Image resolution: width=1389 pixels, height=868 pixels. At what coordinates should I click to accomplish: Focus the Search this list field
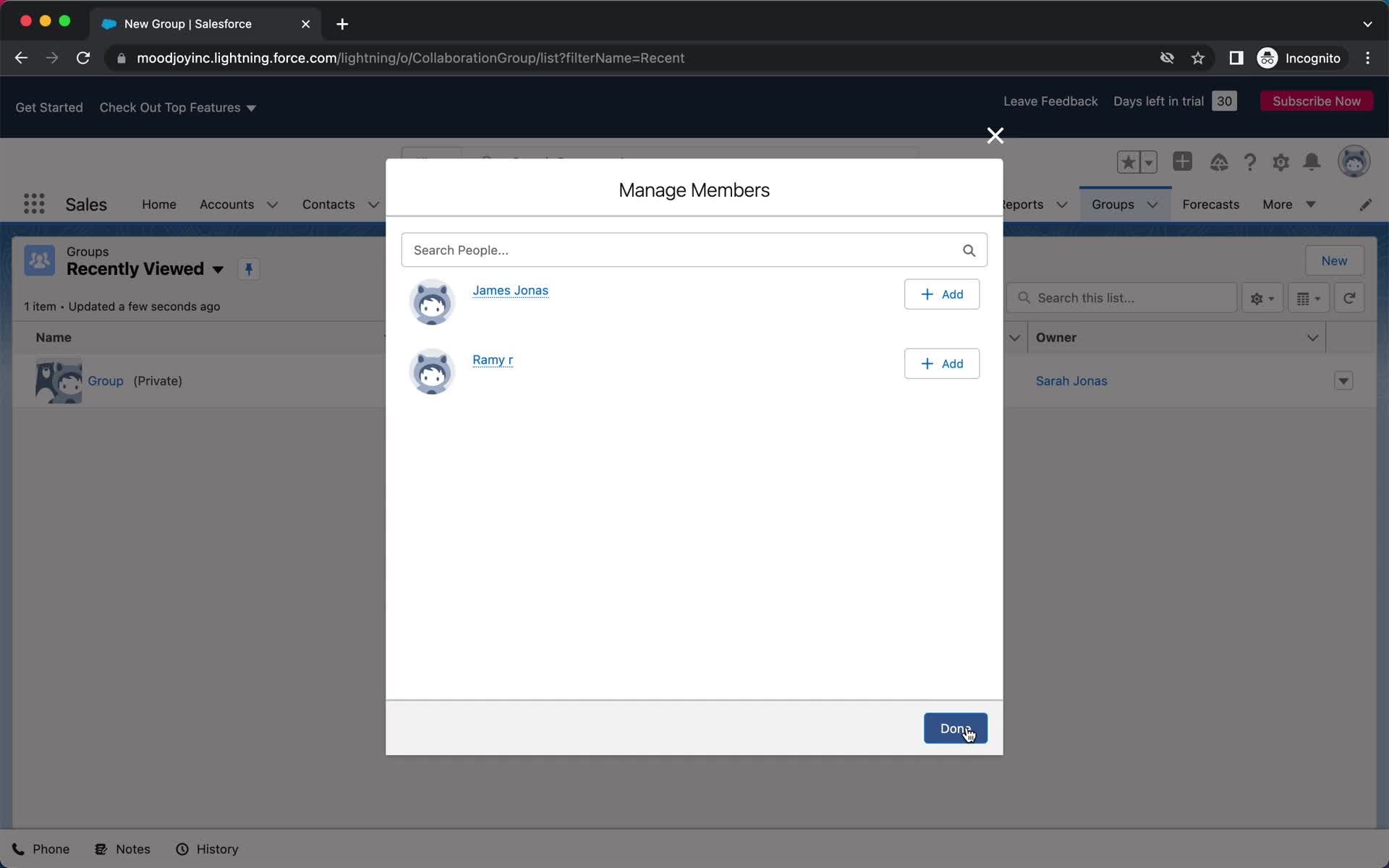pyautogui.click(x=1121, y=298)
